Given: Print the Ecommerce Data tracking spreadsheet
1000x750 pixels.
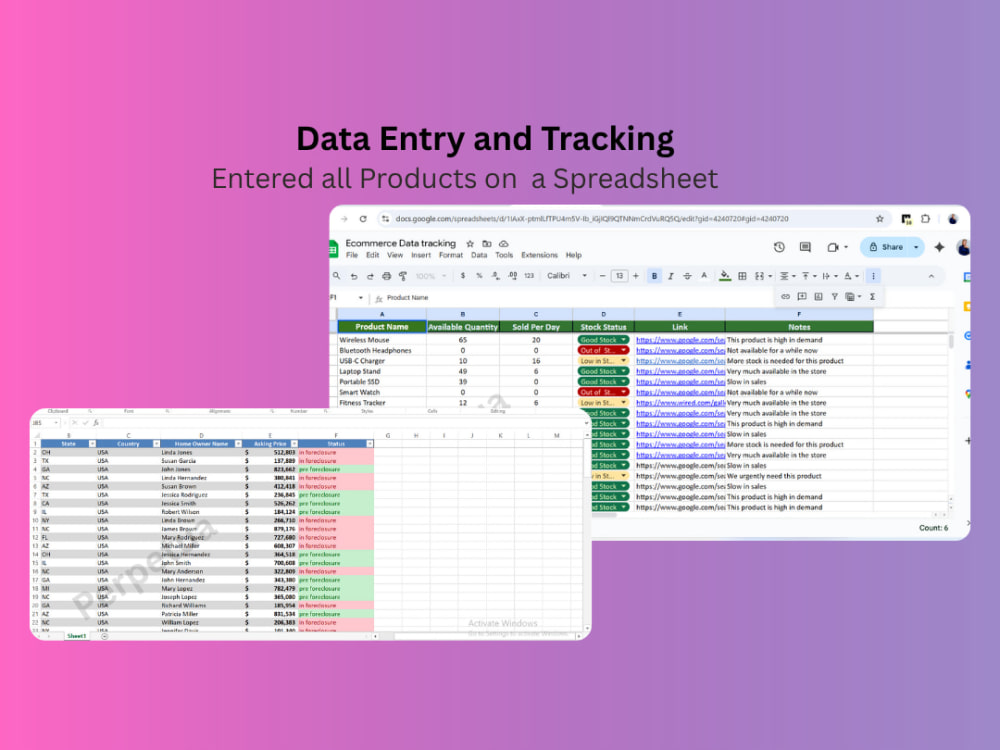Looking at the screenshot, I should point(386,276).
